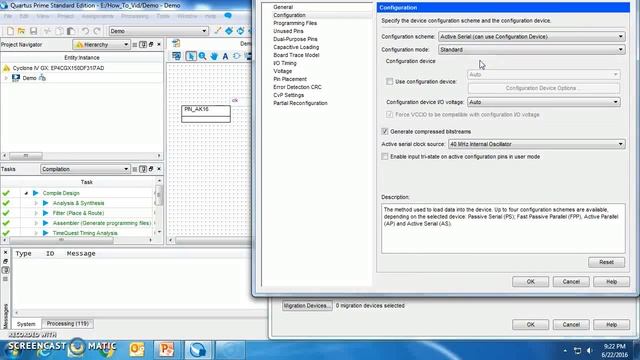Click the rotate icon beside Text tool

(237, 56)
